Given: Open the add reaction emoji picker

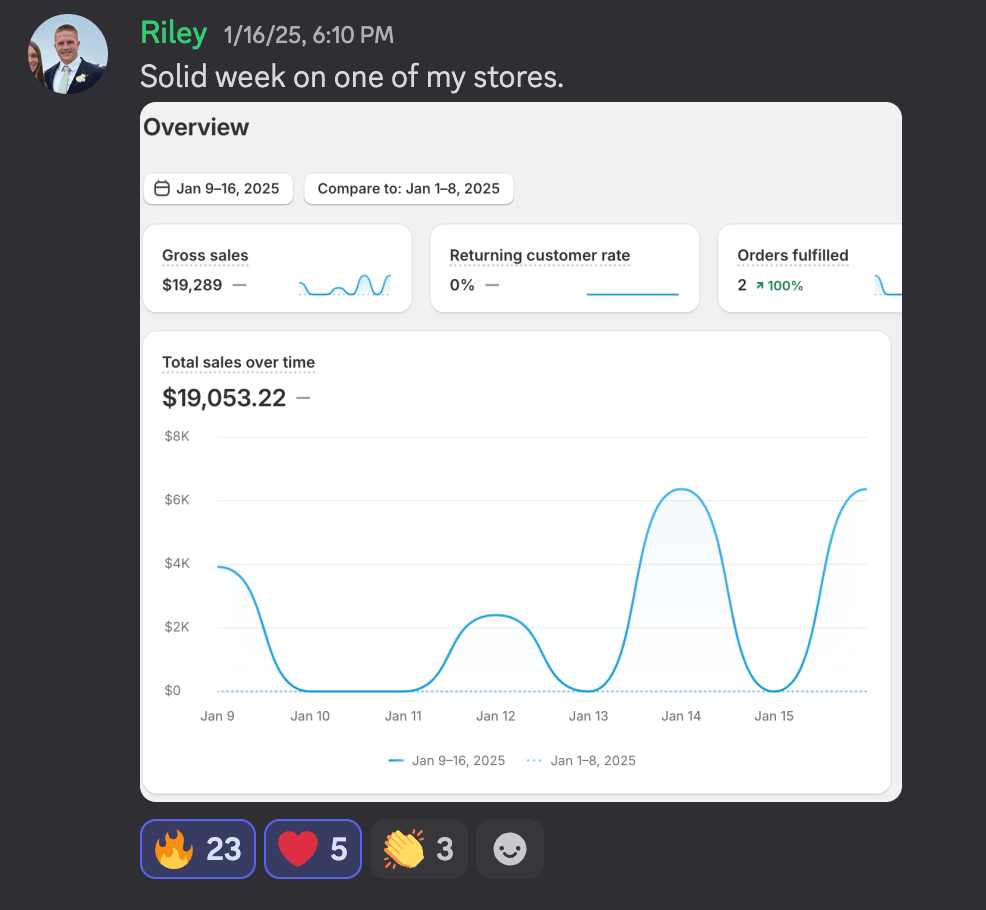Looking at the screenshot, I should pyautogui.click(x=510, y=849).
